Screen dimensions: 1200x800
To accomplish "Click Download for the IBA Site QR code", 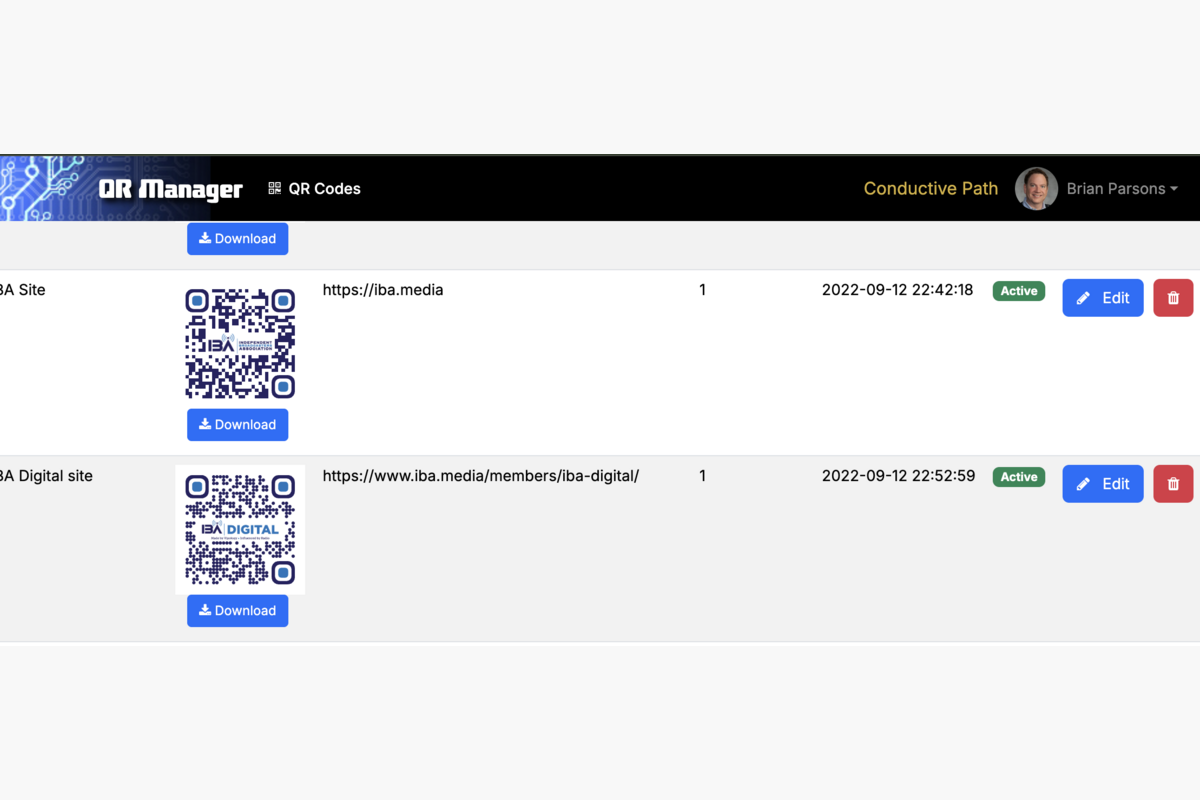I will pyautogui.click(x=237, y=424).
